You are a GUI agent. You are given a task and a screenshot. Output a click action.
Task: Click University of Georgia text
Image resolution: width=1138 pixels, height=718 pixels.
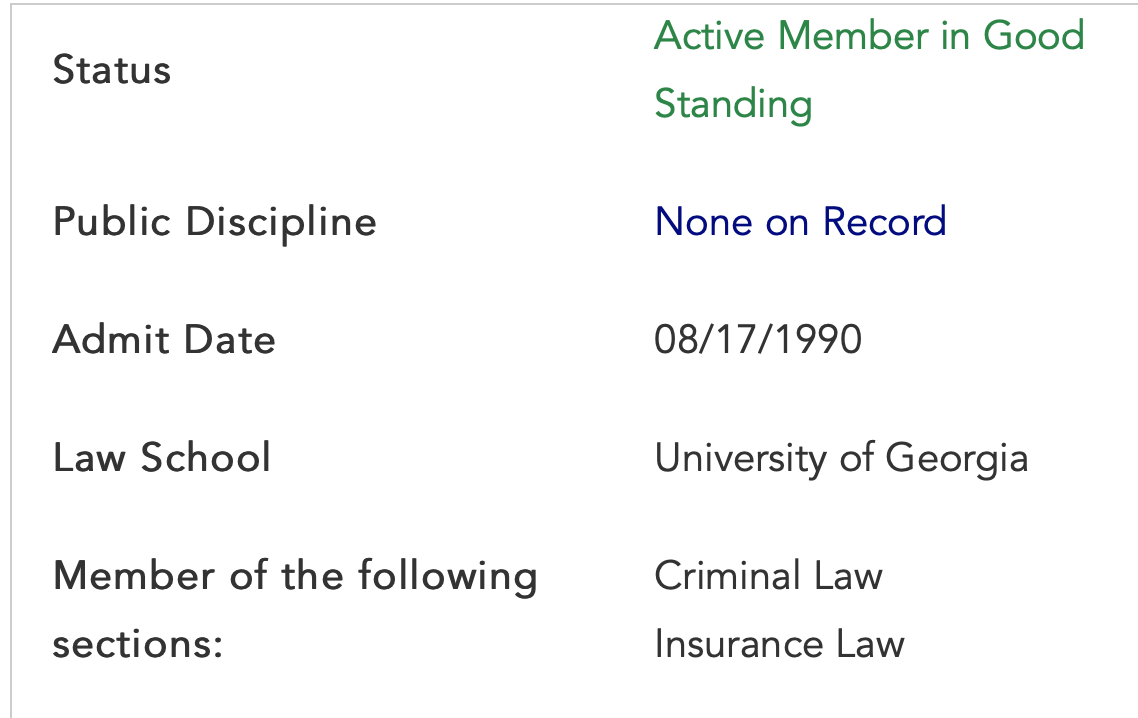point(841,459)
